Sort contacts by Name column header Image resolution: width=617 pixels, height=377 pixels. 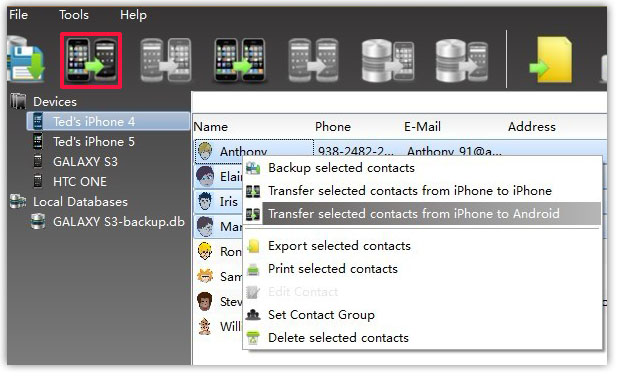click(x=211, y=127)
